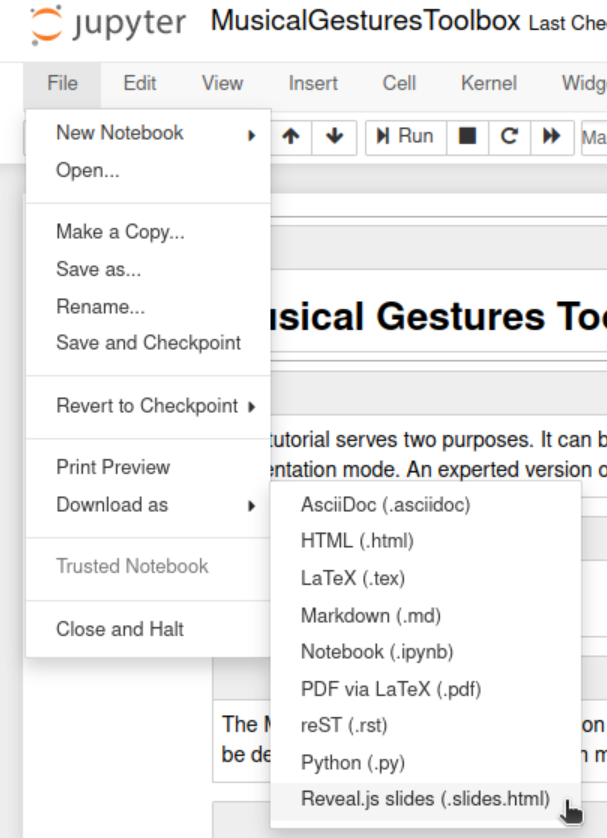Open the cell type dropdown

[594, 138]
